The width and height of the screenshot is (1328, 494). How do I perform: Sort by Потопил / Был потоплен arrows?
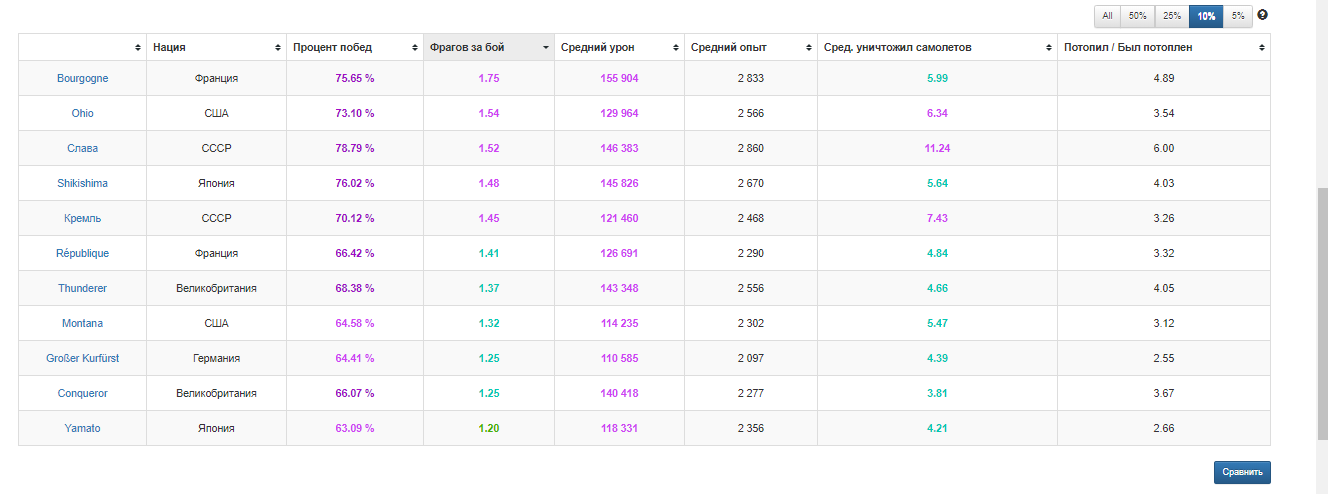coord(1262,48)
